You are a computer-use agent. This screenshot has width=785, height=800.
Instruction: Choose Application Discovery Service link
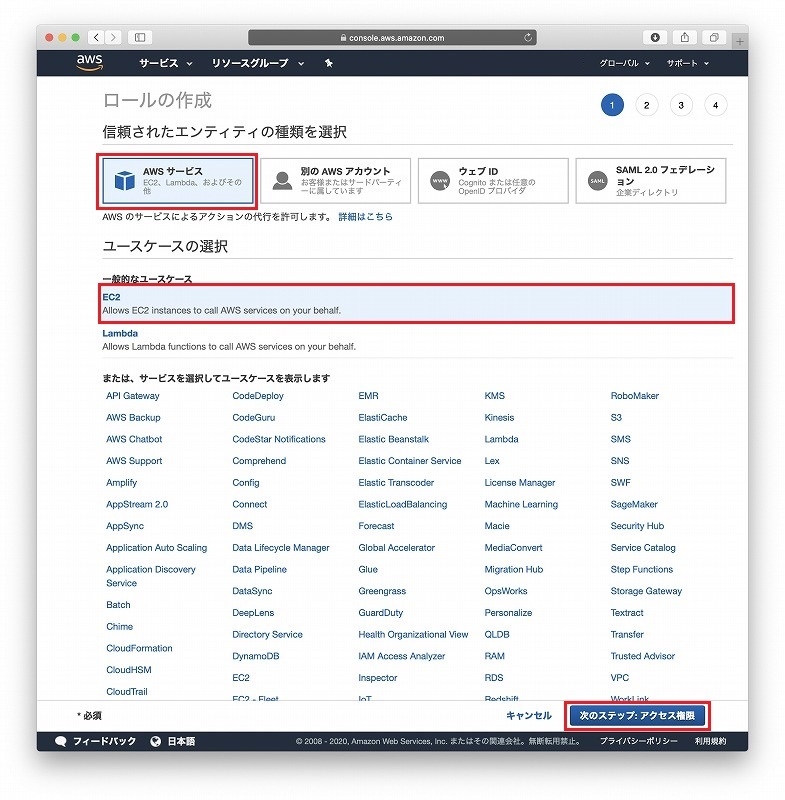[x=151, y=576]
